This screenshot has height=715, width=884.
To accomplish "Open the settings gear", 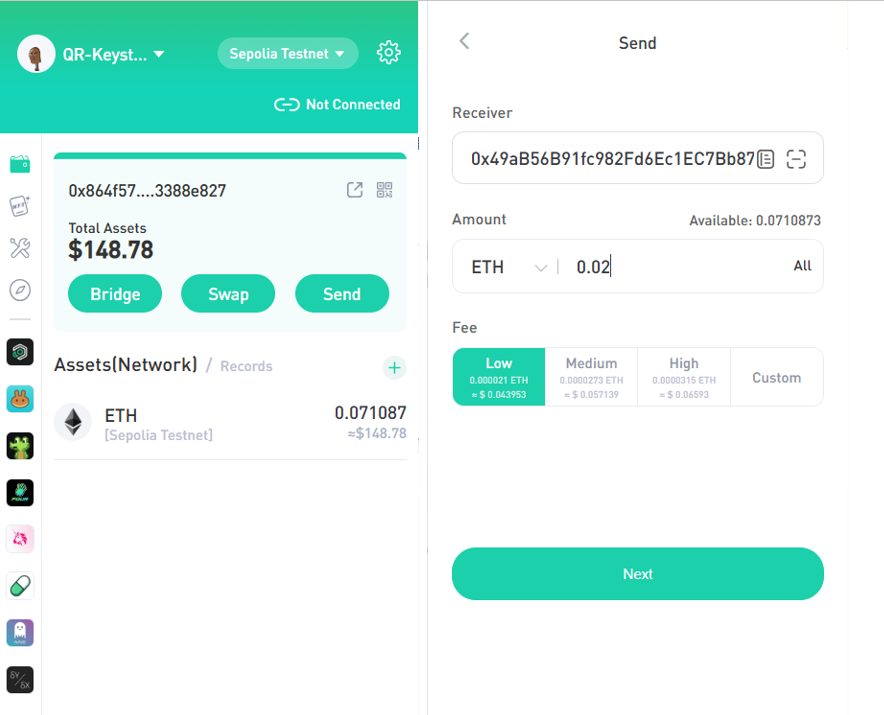I will [x=389, y=53].
